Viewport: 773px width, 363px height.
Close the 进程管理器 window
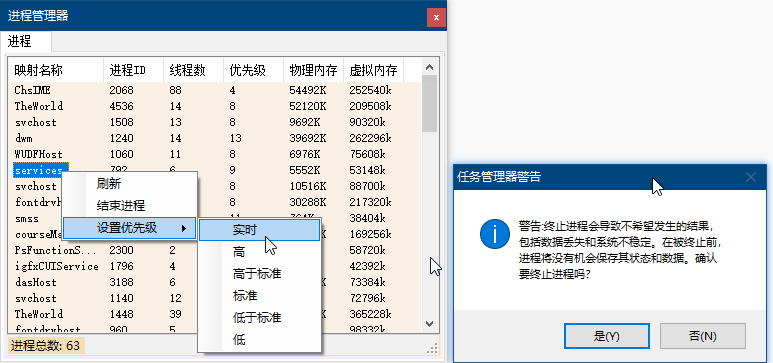(436, 17)
